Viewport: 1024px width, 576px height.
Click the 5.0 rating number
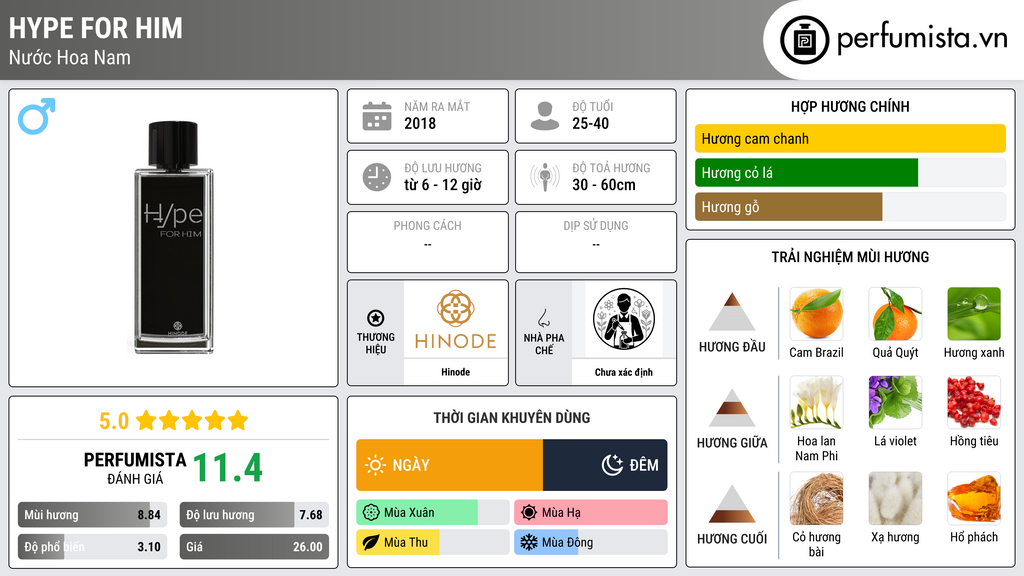coord(114,421)
